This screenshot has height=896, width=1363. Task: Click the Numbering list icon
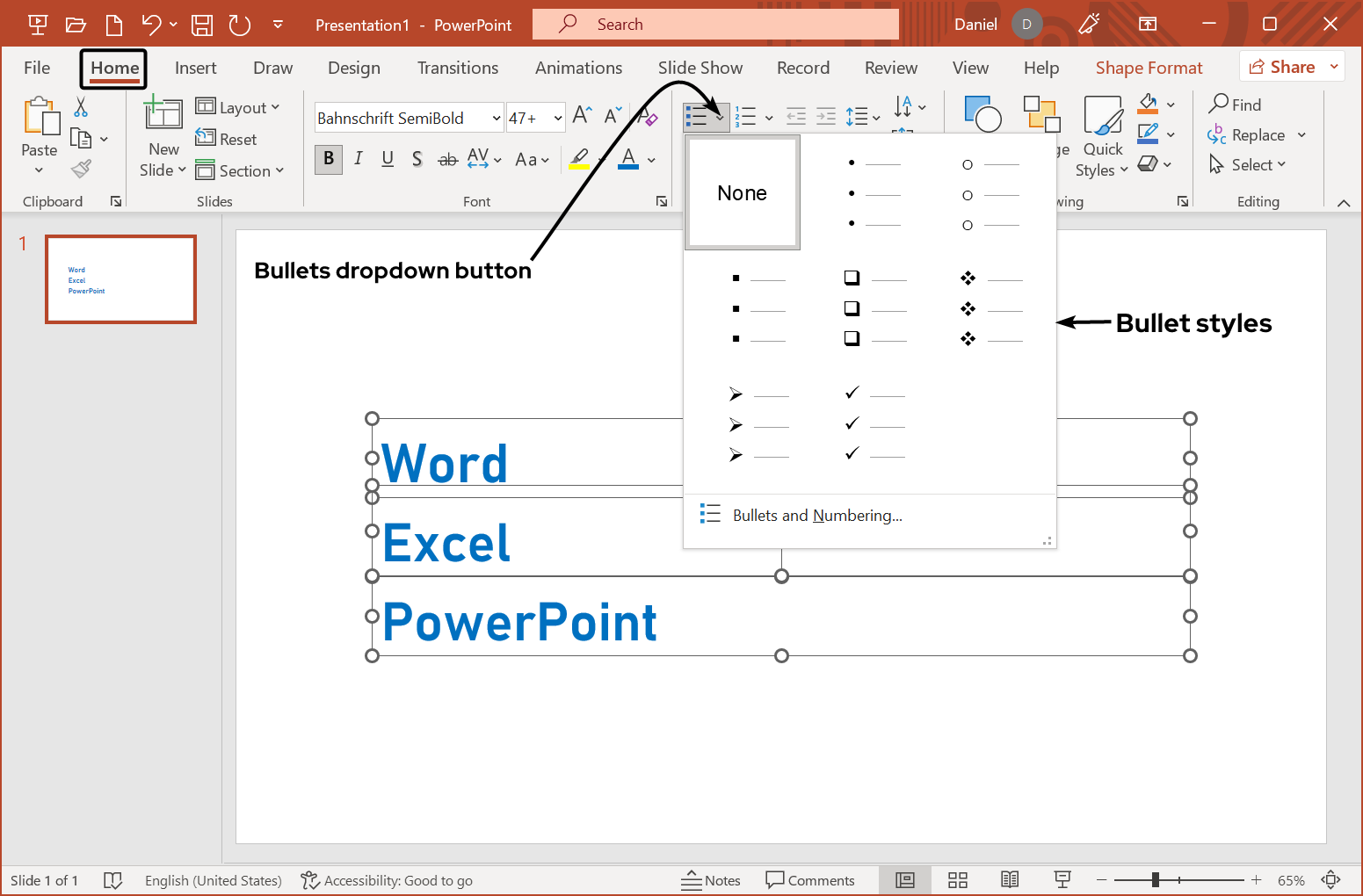pyautogui.click(x=745, y=117)
